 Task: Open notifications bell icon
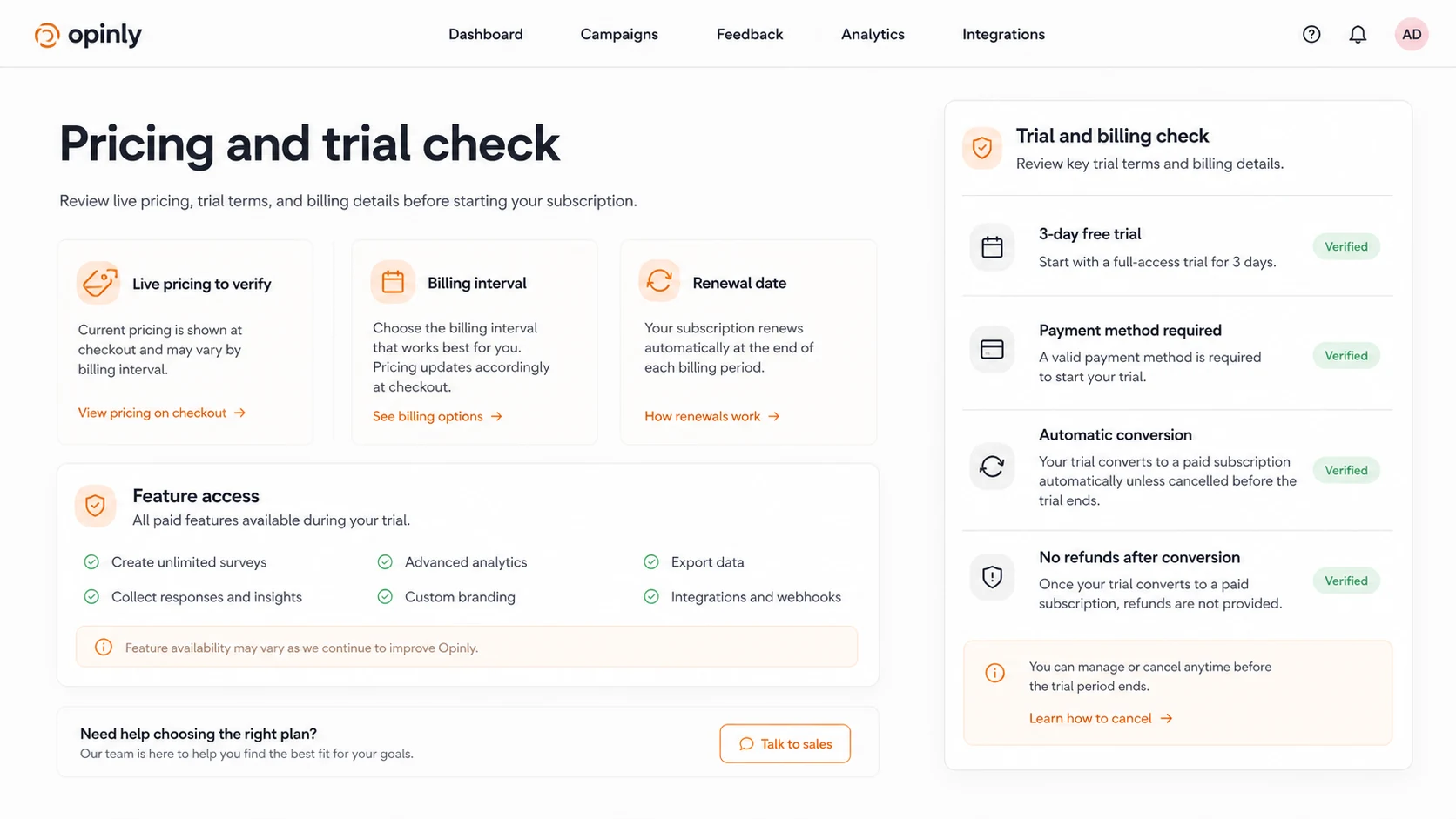(x=1358, y=35)
